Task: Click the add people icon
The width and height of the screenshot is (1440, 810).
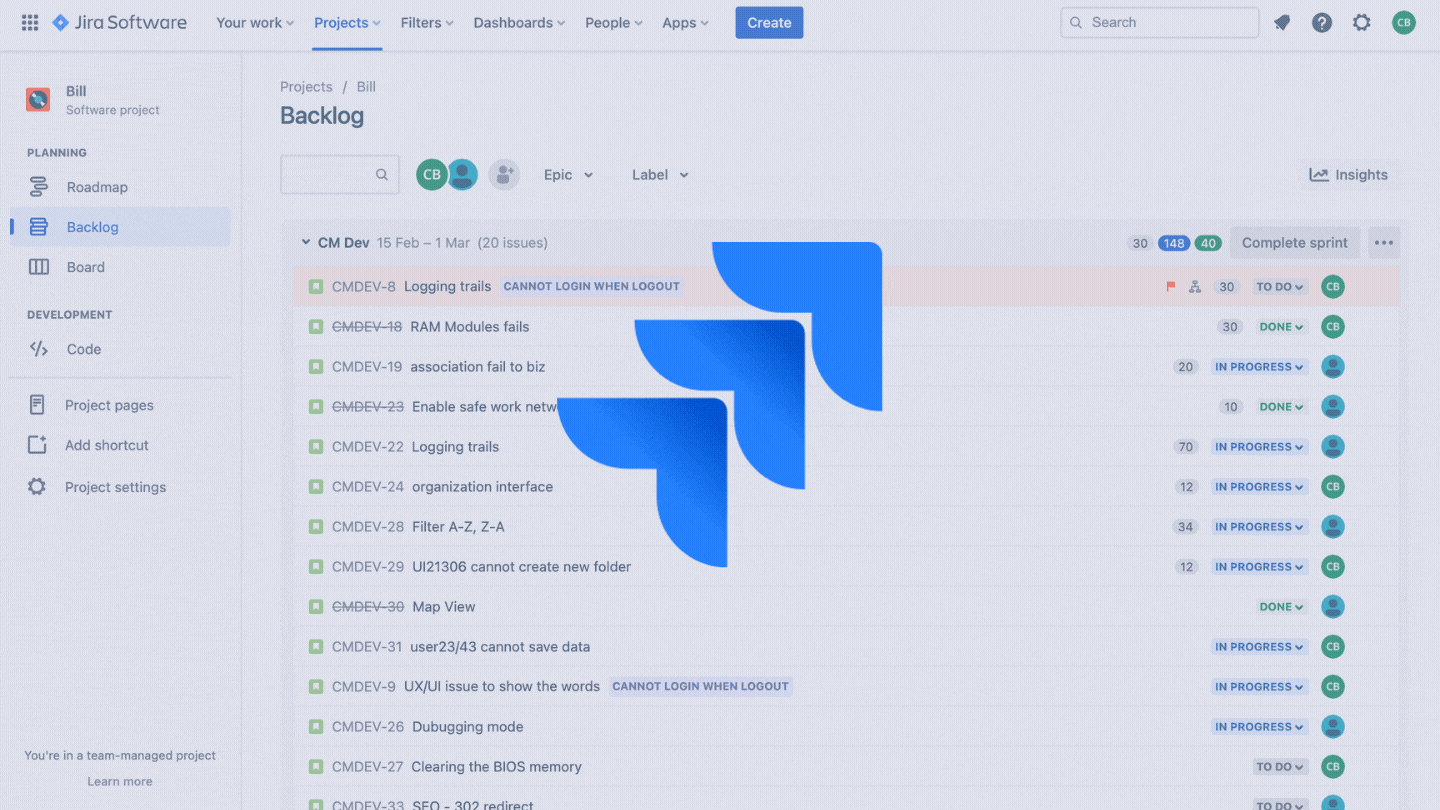Action: 504,174
